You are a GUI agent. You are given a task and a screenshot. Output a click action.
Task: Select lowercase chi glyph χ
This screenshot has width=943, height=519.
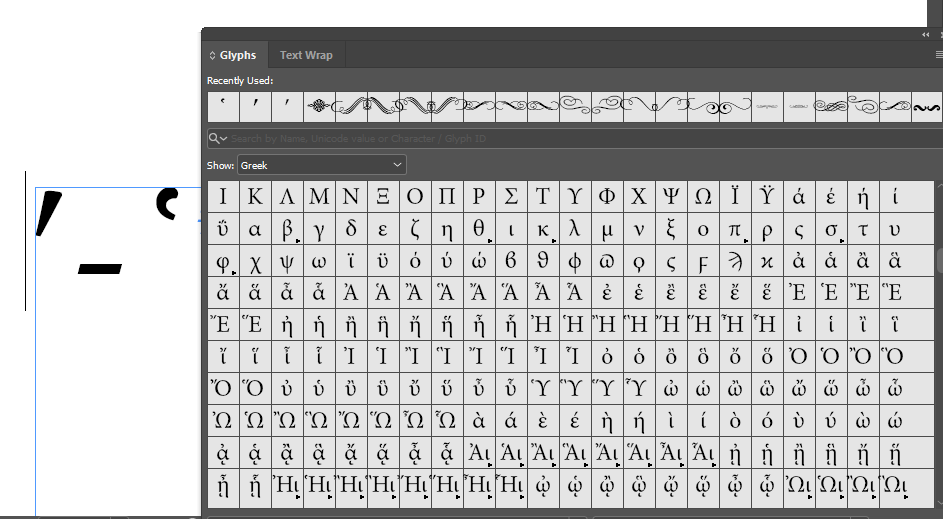[x=255, y=261]
